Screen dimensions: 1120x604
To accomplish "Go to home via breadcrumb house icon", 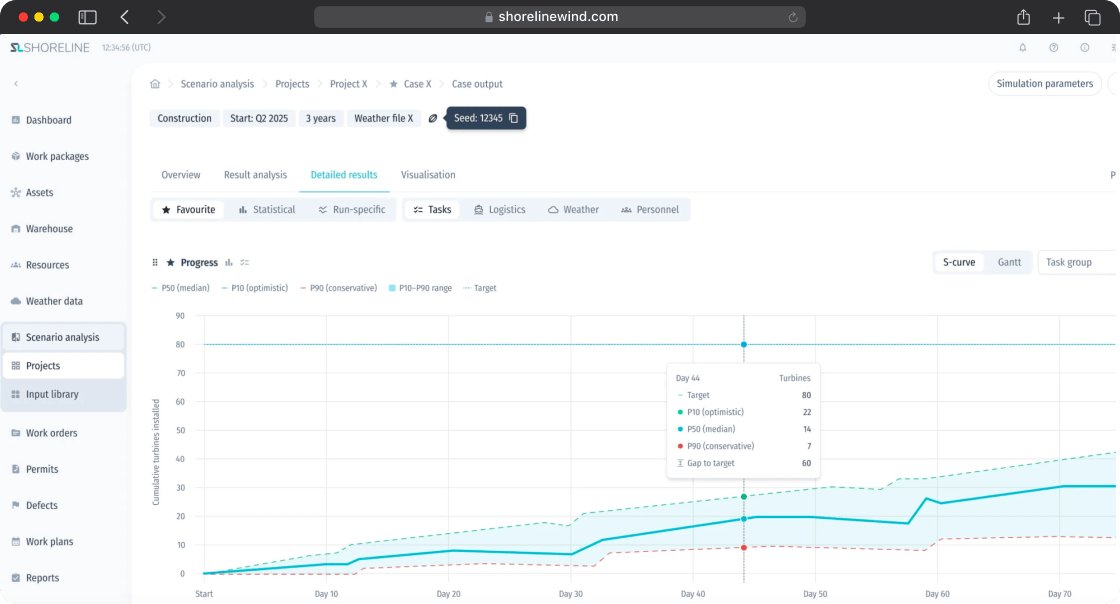I will (x=155, y=84).
